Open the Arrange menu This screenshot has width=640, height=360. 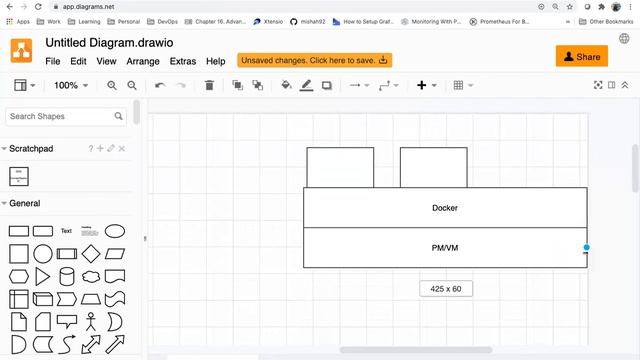point(143,61)
